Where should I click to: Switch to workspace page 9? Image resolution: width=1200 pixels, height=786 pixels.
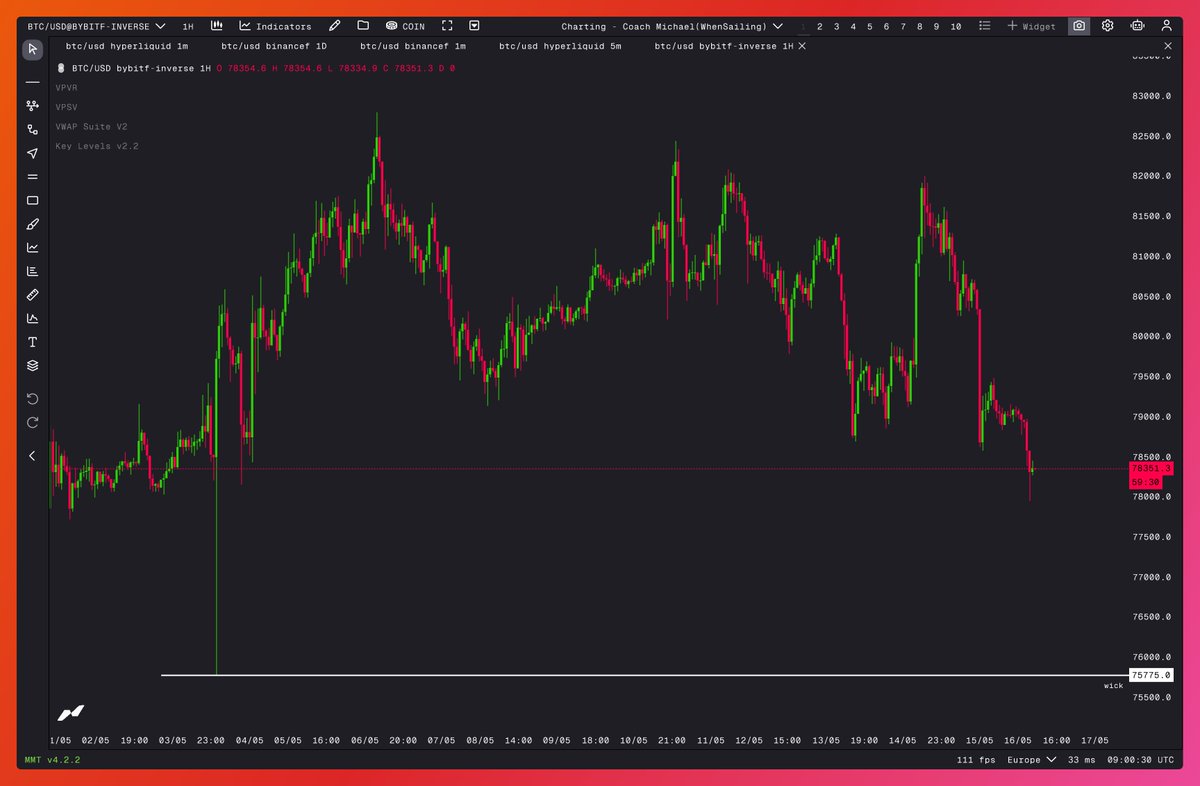[936, 26]
